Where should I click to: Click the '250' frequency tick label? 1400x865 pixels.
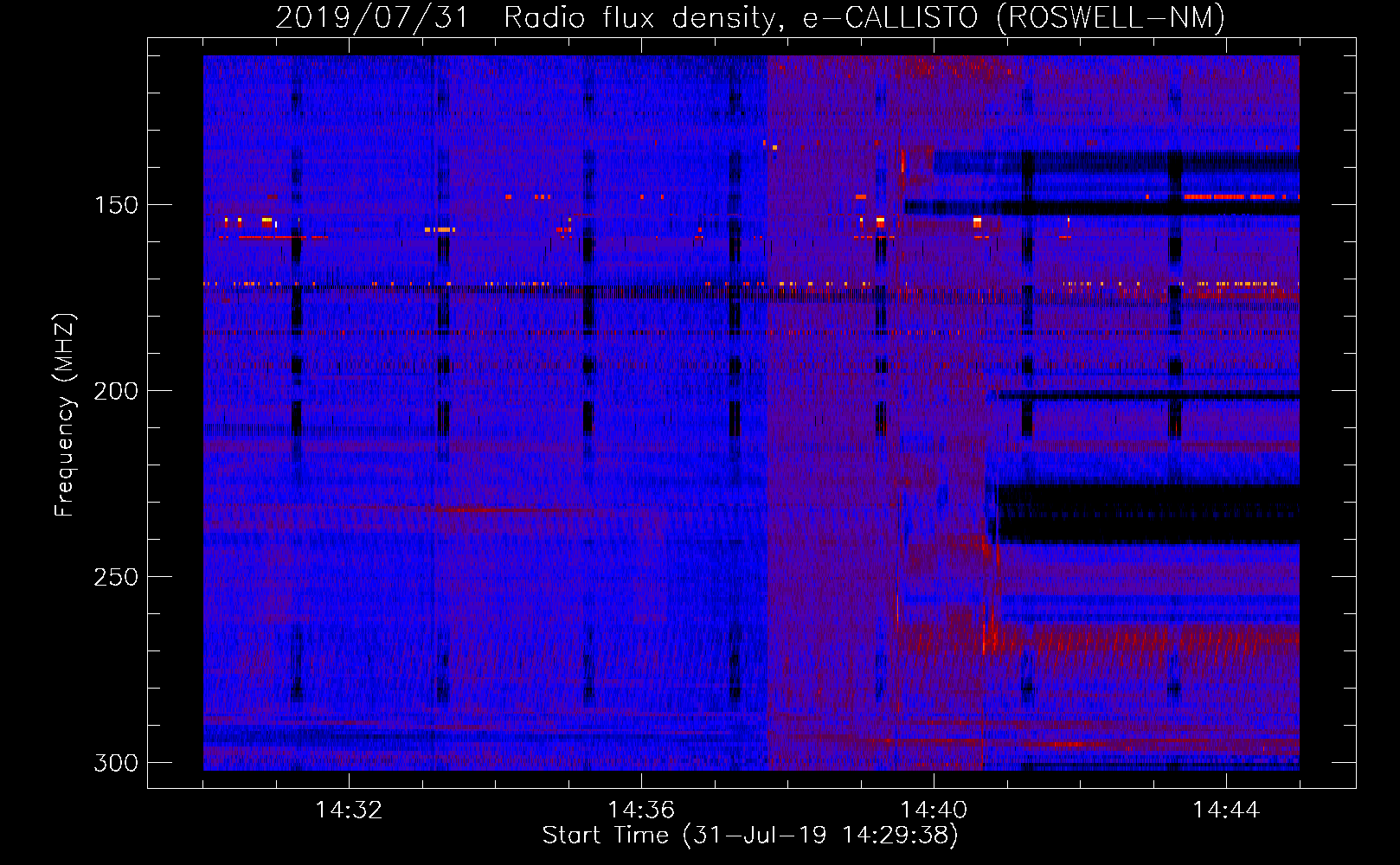click(116, 577)
